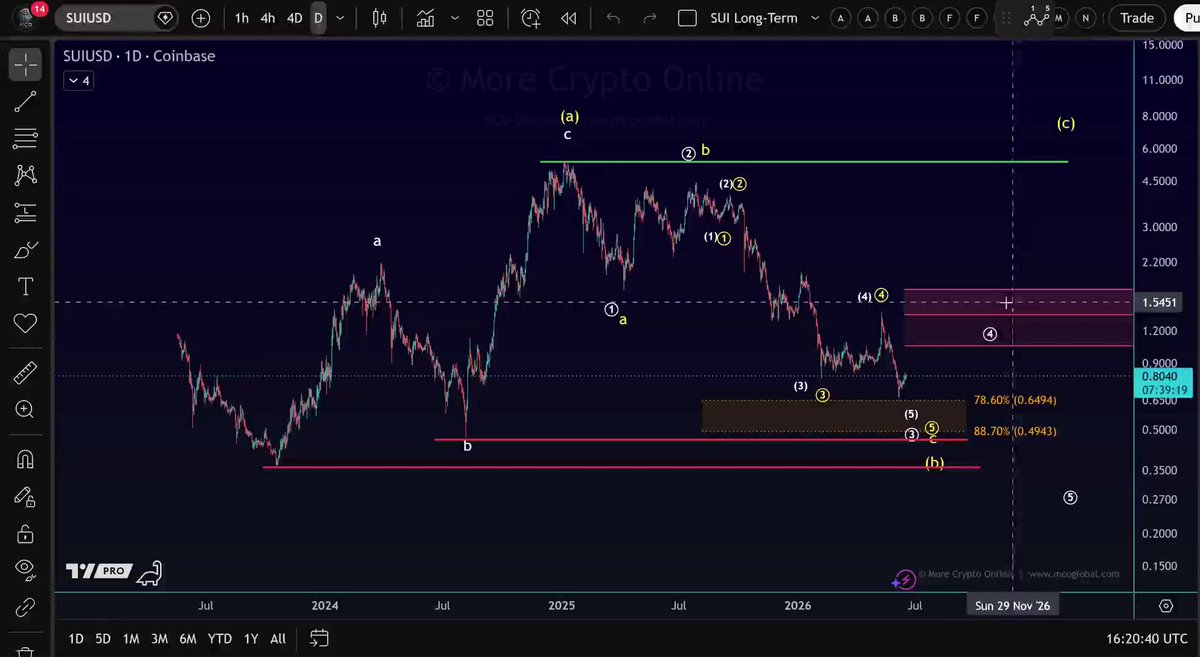Open the go to date calendar

(319, 638)
